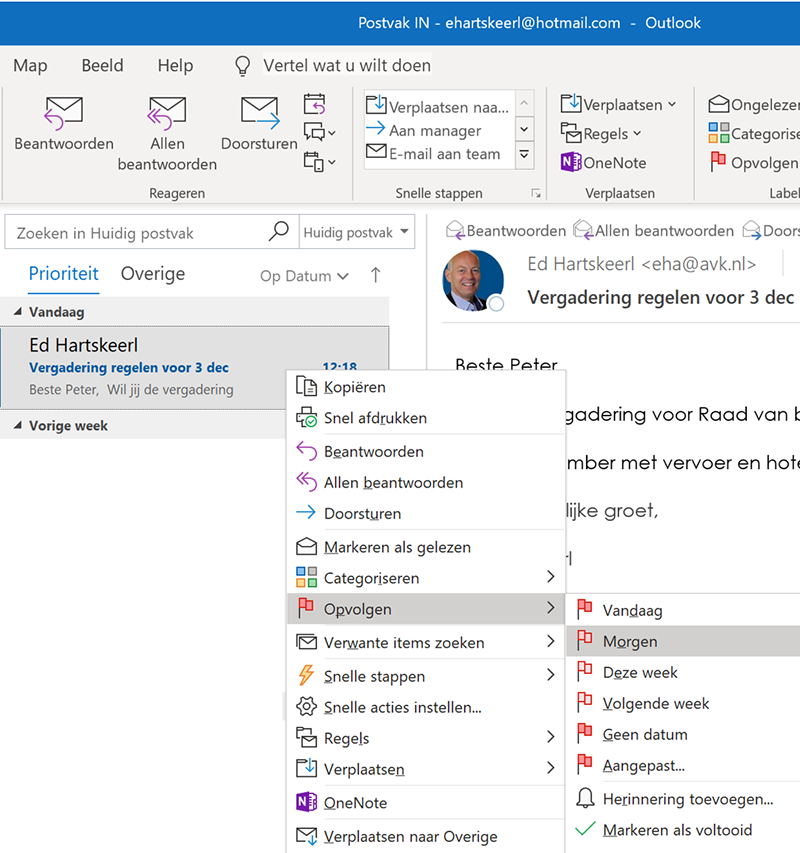Click the magnifying glass search icon
Screen dimensions: 800x853
(278, 232)
